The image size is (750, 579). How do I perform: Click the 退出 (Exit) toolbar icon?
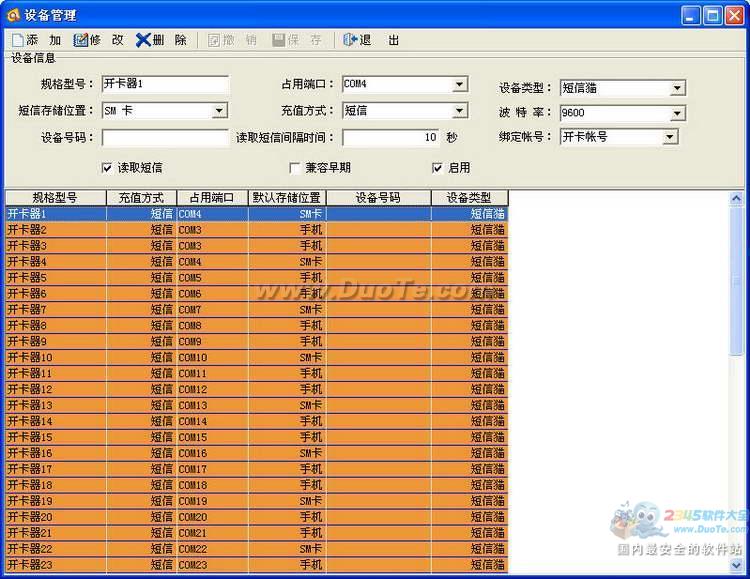point(350,40)
